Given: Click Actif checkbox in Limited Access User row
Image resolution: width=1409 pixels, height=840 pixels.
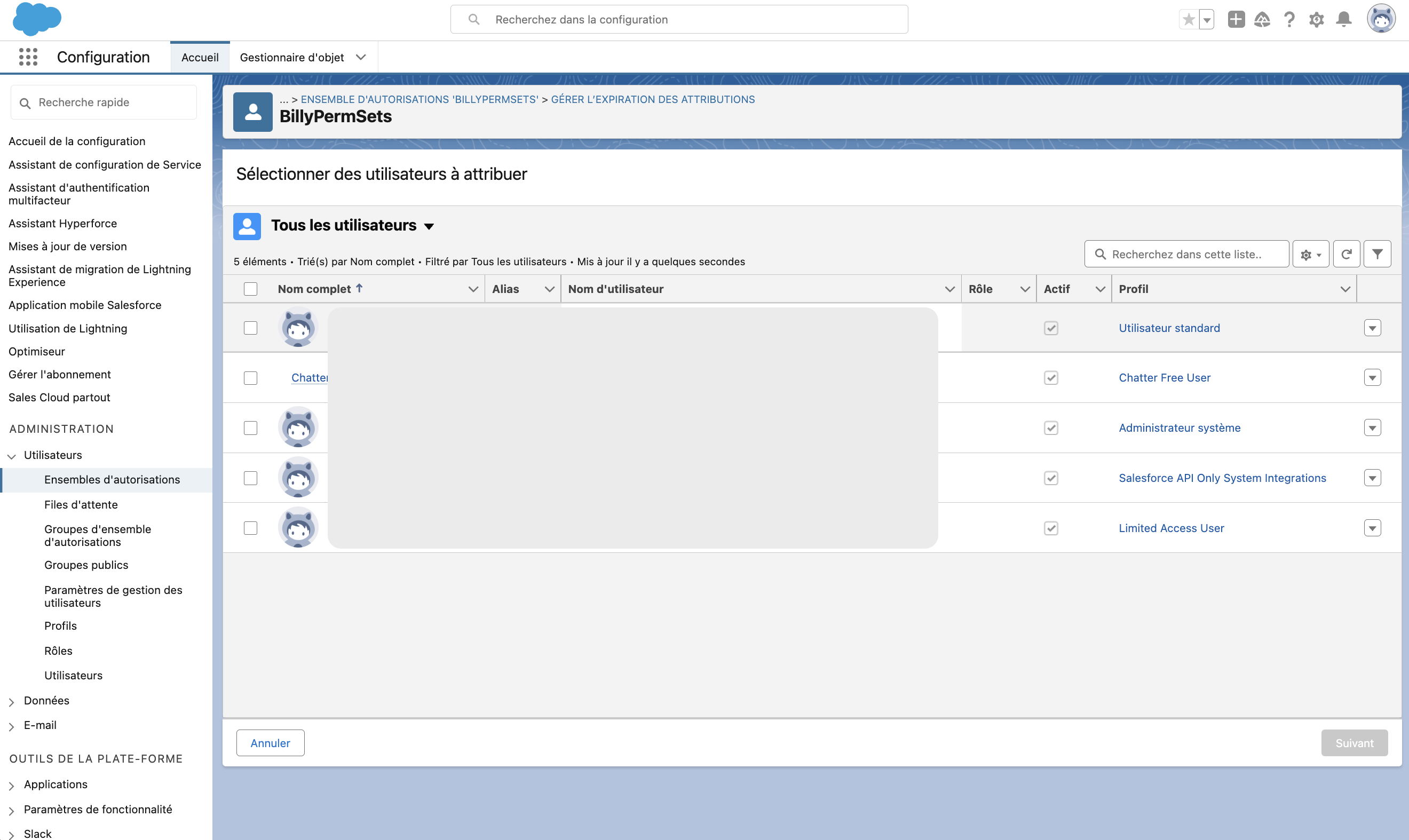Looking at the screenshot, I should 1051,528.
